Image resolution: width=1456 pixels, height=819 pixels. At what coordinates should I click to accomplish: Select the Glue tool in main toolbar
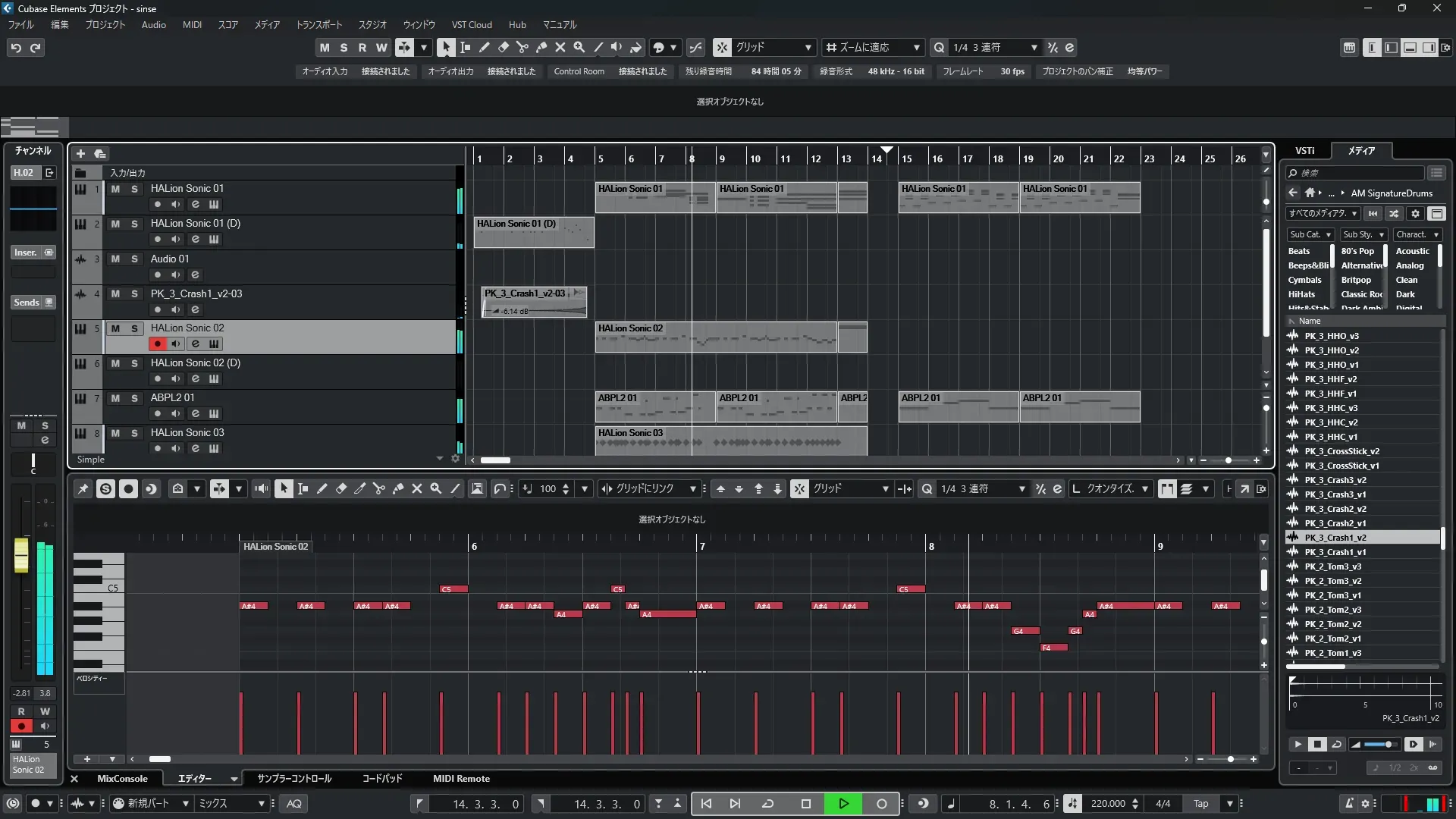coord(541,48)
